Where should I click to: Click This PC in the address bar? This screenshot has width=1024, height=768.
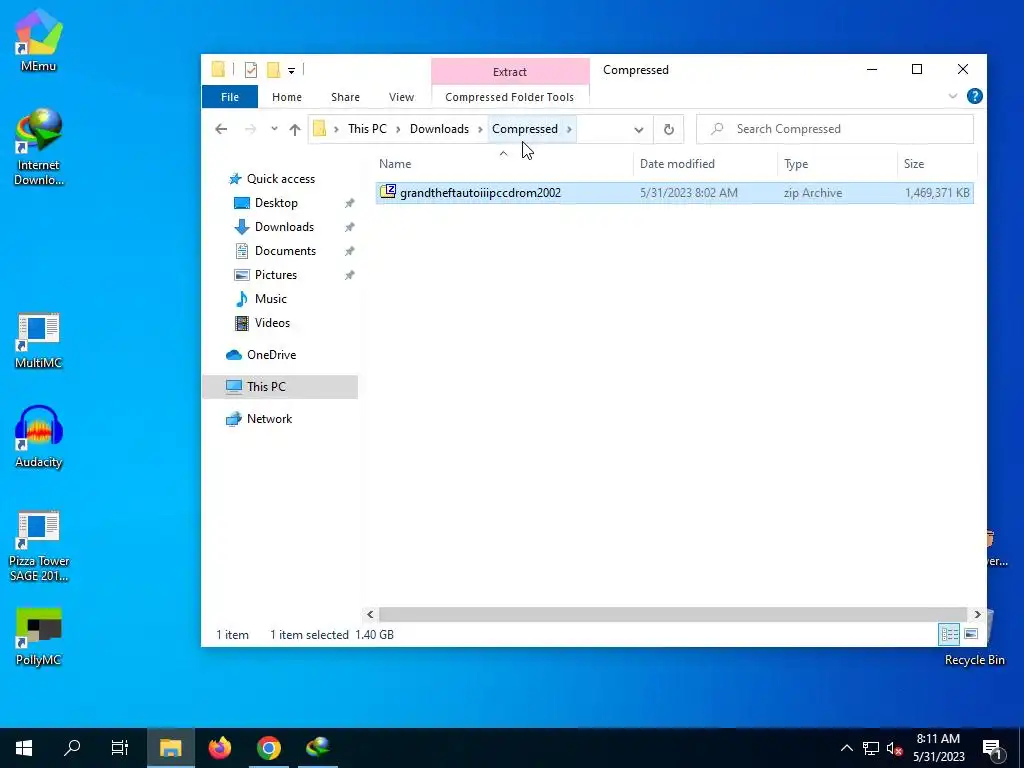coord(367,129)
